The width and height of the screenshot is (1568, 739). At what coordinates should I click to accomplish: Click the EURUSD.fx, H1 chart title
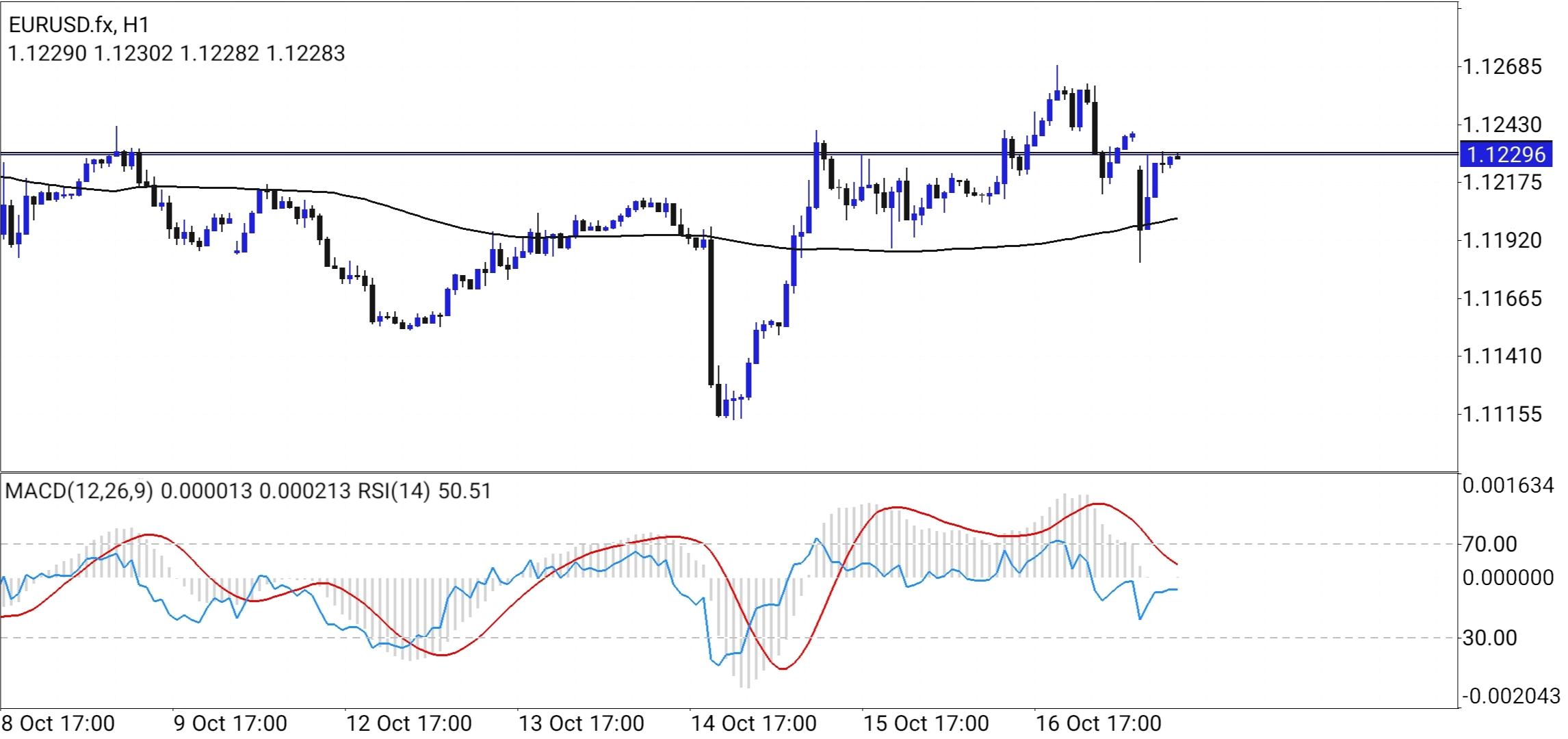79,25
